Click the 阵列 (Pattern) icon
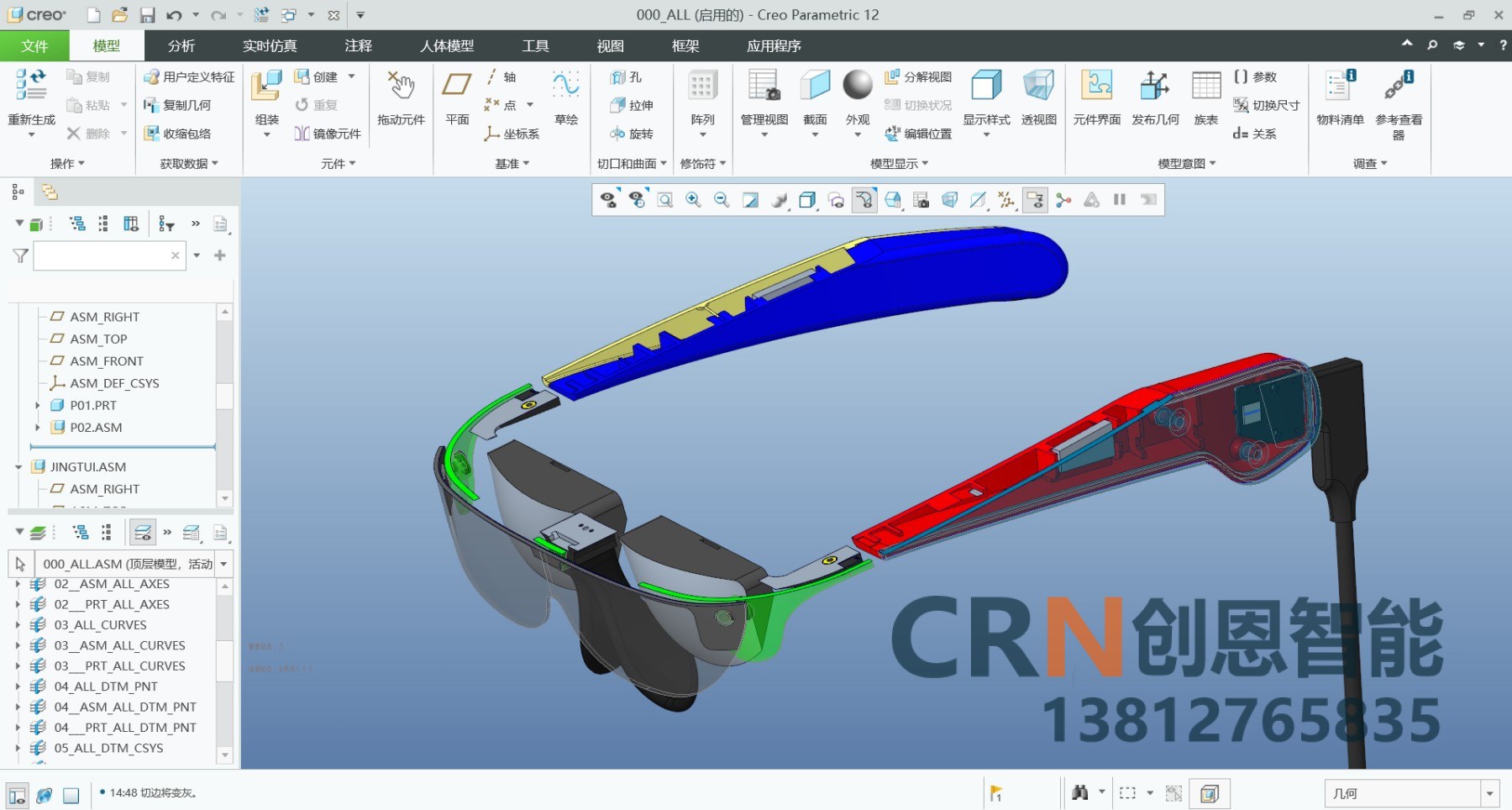1512x810 pixels. [702, 85]
